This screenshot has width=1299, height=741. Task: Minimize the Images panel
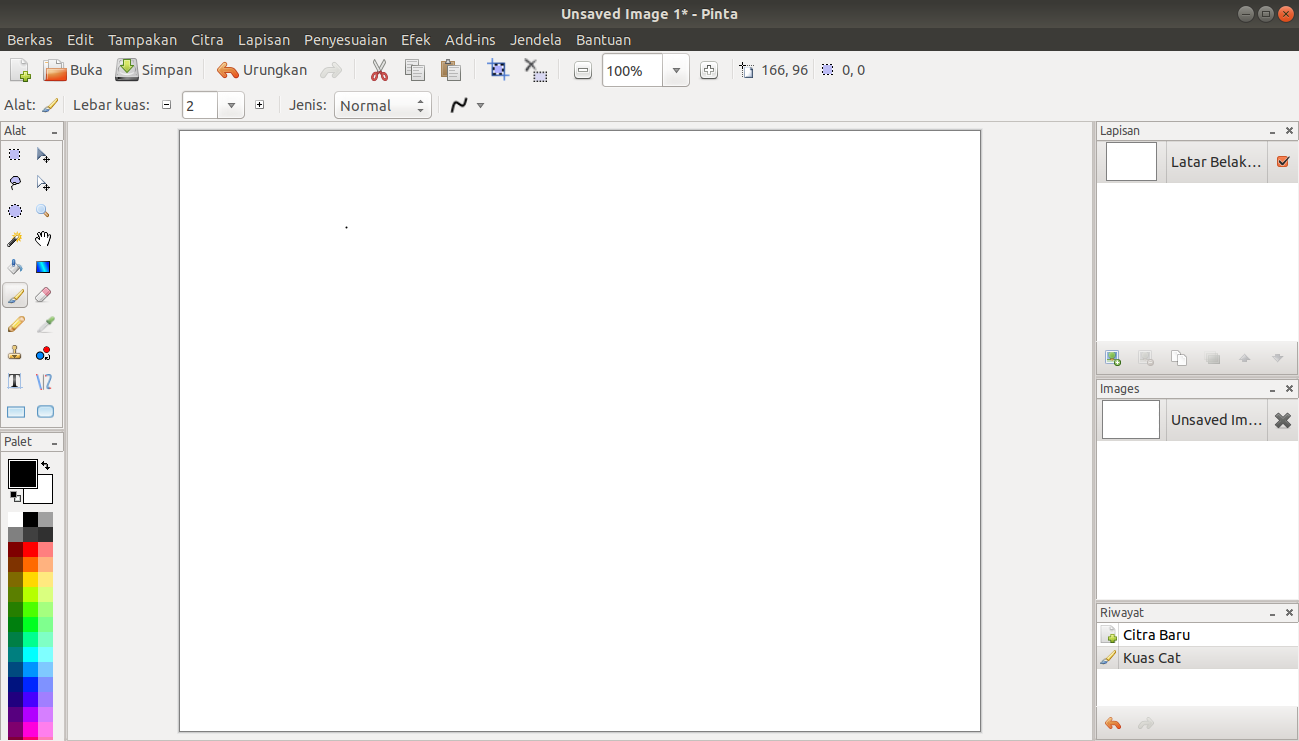1273,389
